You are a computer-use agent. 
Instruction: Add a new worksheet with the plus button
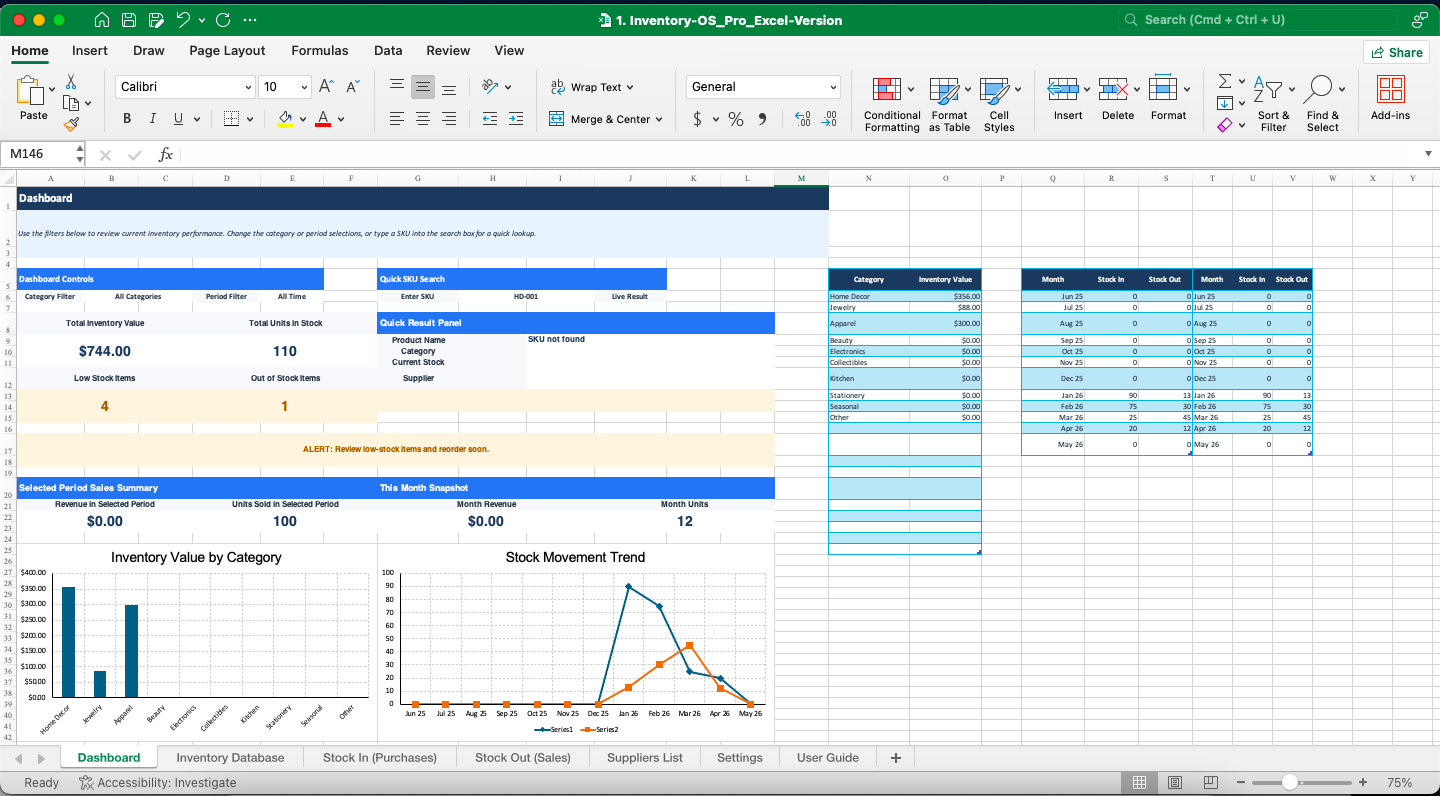coord(895,757)
